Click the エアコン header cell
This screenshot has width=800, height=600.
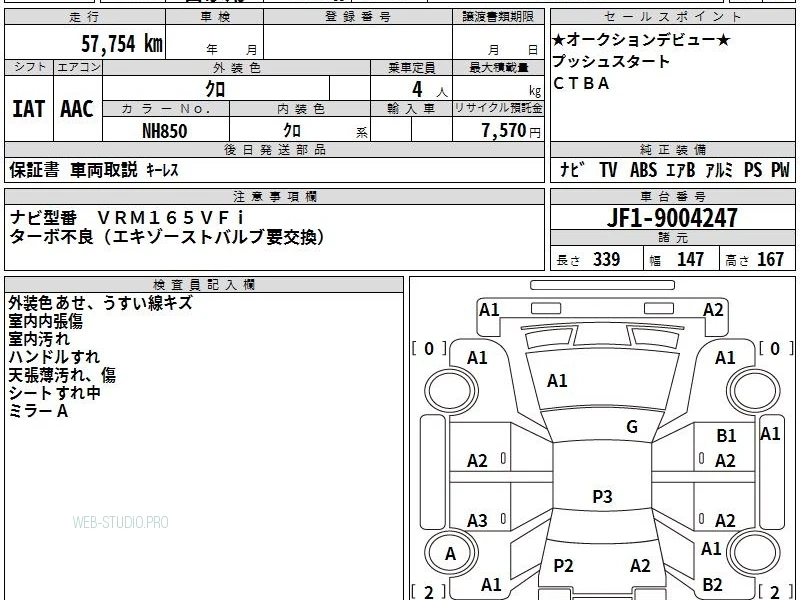click(78, 67)
